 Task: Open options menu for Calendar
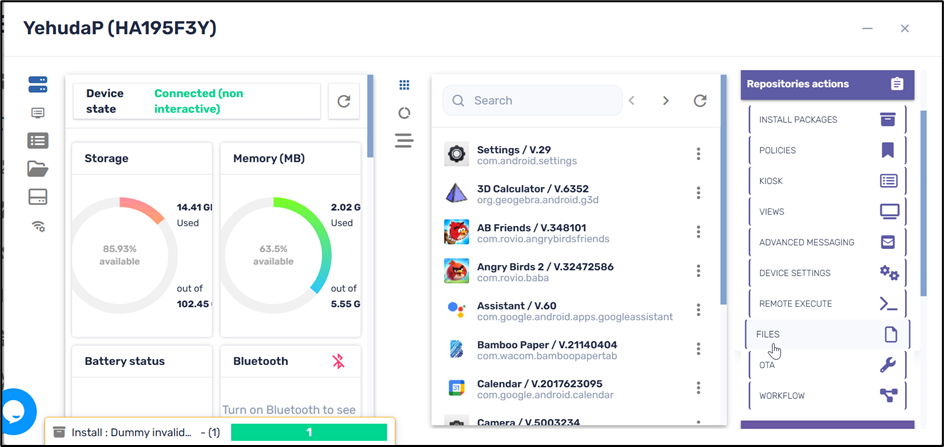[x=698, y=387]
